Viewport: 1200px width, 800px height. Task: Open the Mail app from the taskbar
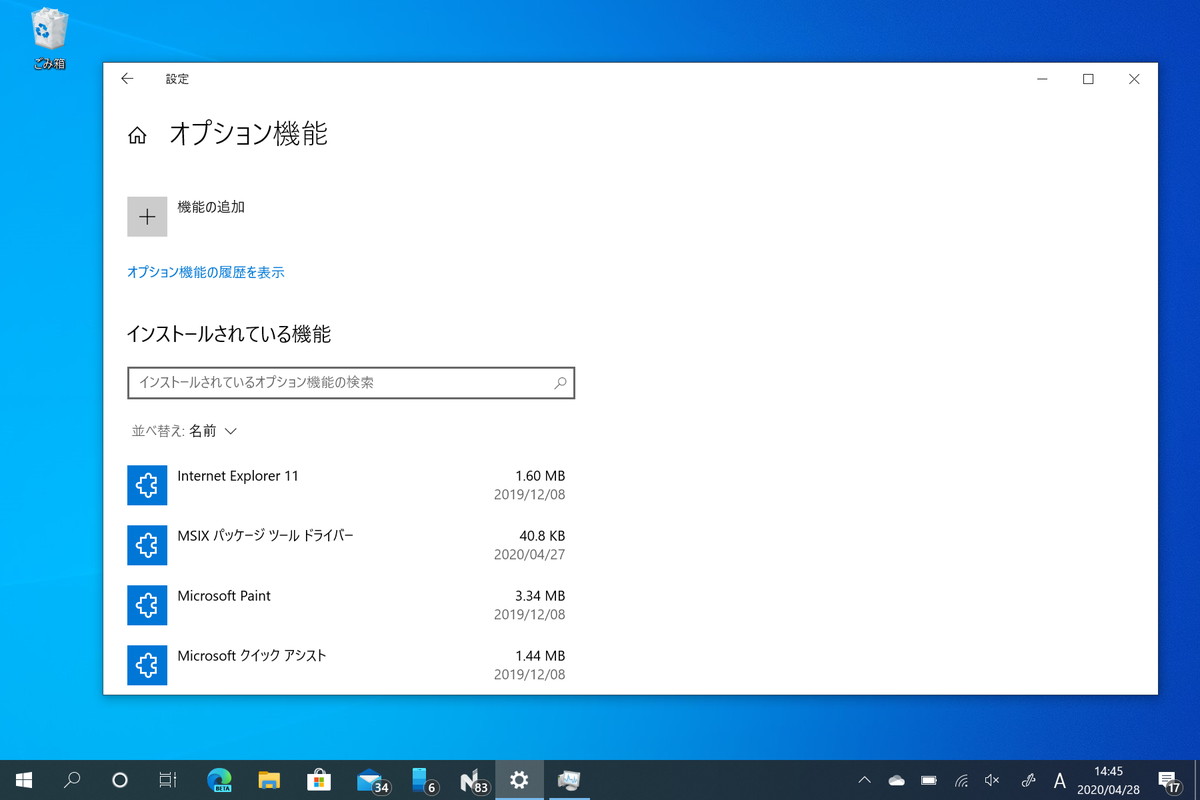pos(369,779)
